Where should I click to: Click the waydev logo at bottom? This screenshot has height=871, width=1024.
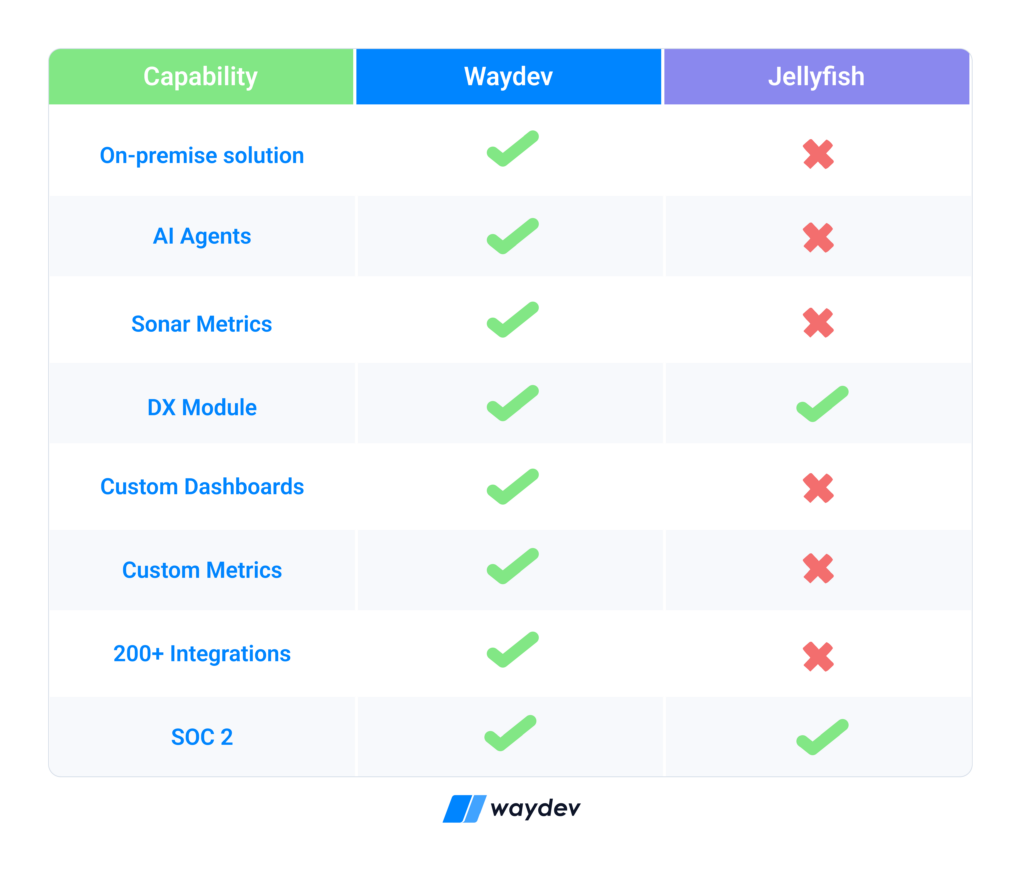[511, 809]
